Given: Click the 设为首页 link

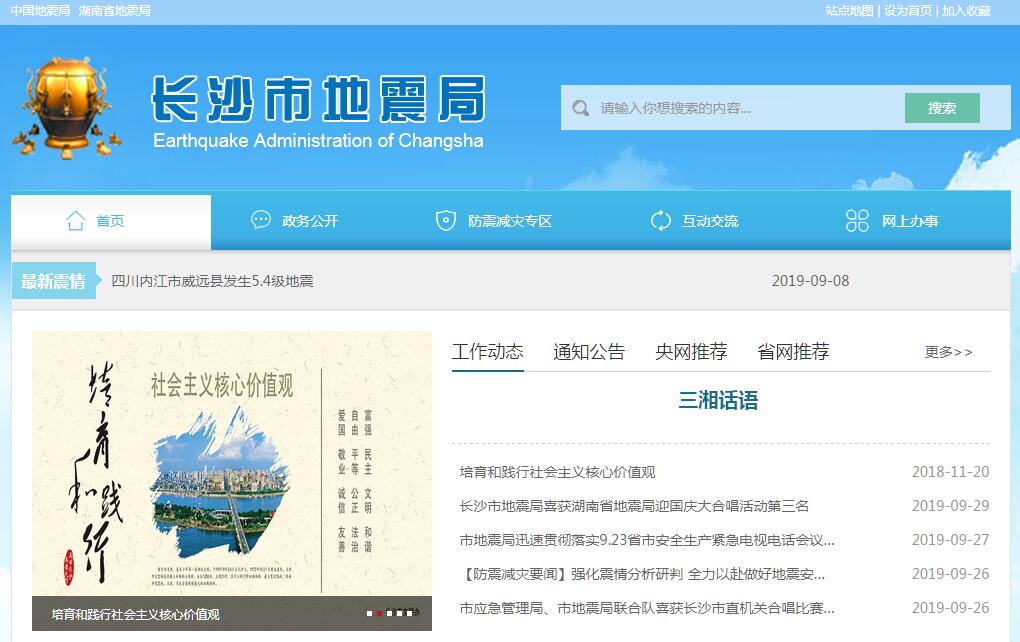Looking at the screenshot, I should tap(908, 11).
